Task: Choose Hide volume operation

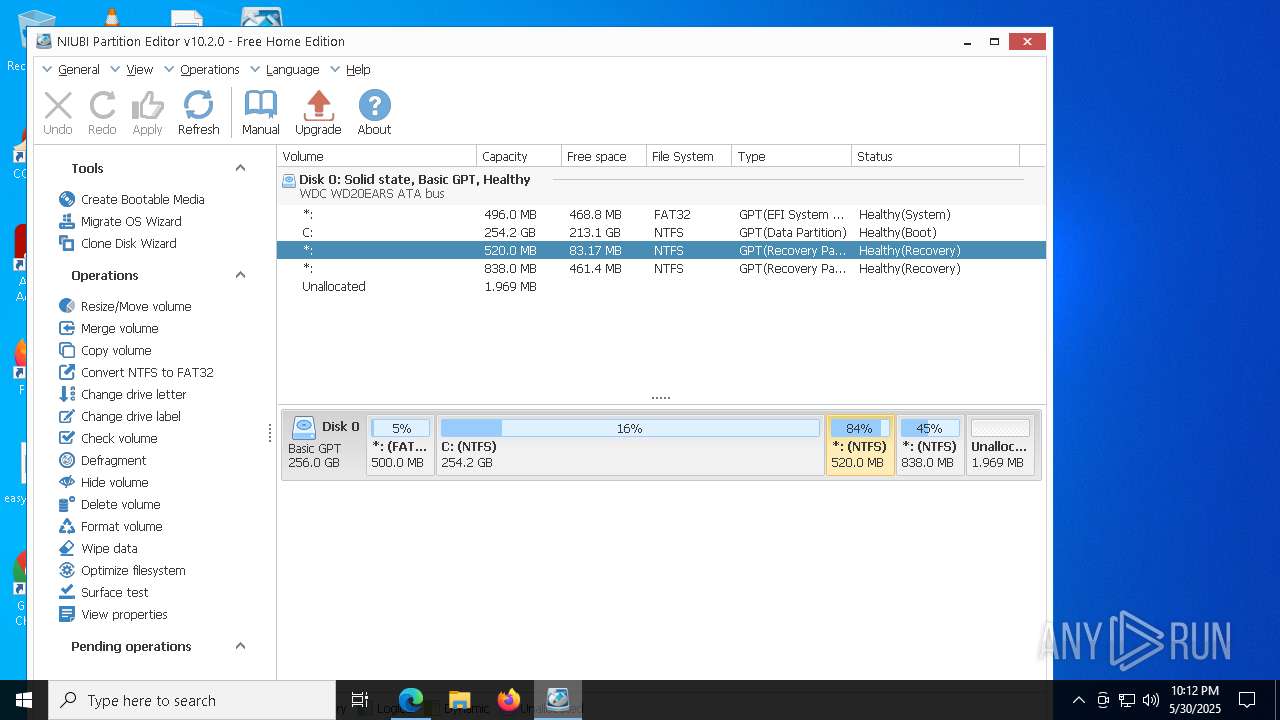Action: tap(104, 482)
